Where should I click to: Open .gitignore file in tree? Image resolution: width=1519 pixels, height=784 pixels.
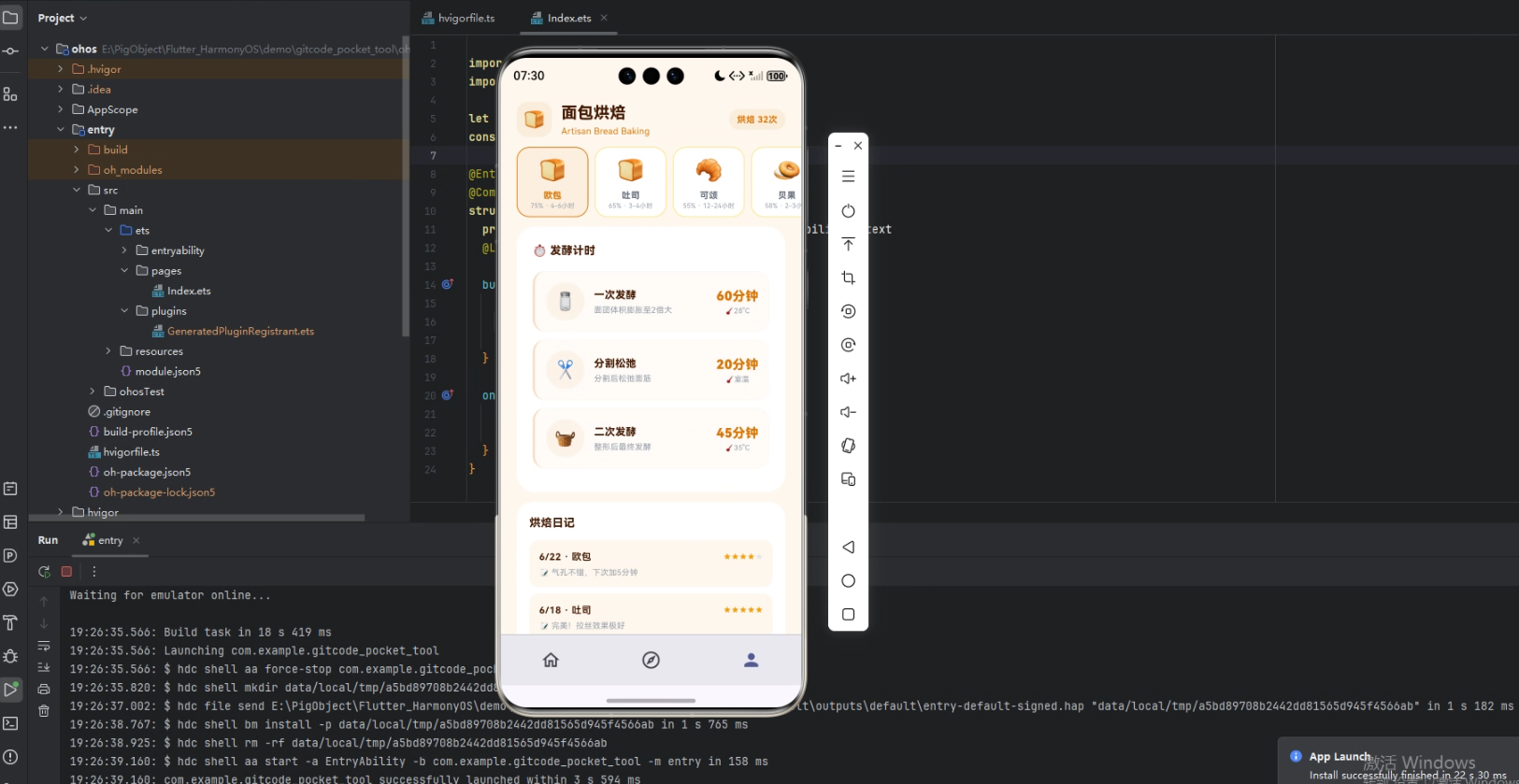pyautogui.click(x=119, y=411)
